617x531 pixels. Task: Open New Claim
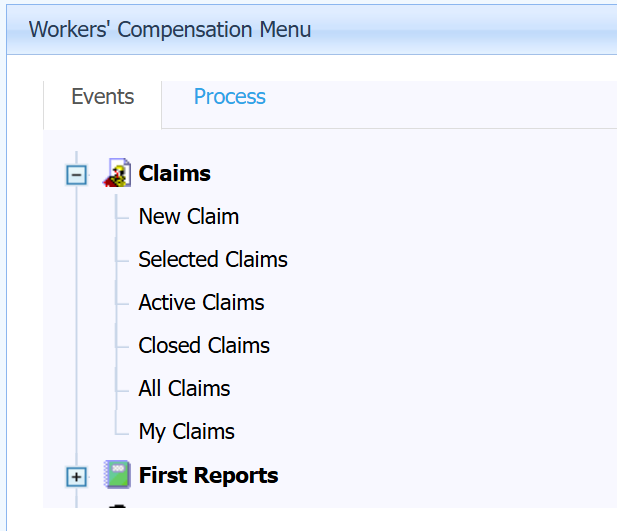pyautogui.click(x=188, y=216)
